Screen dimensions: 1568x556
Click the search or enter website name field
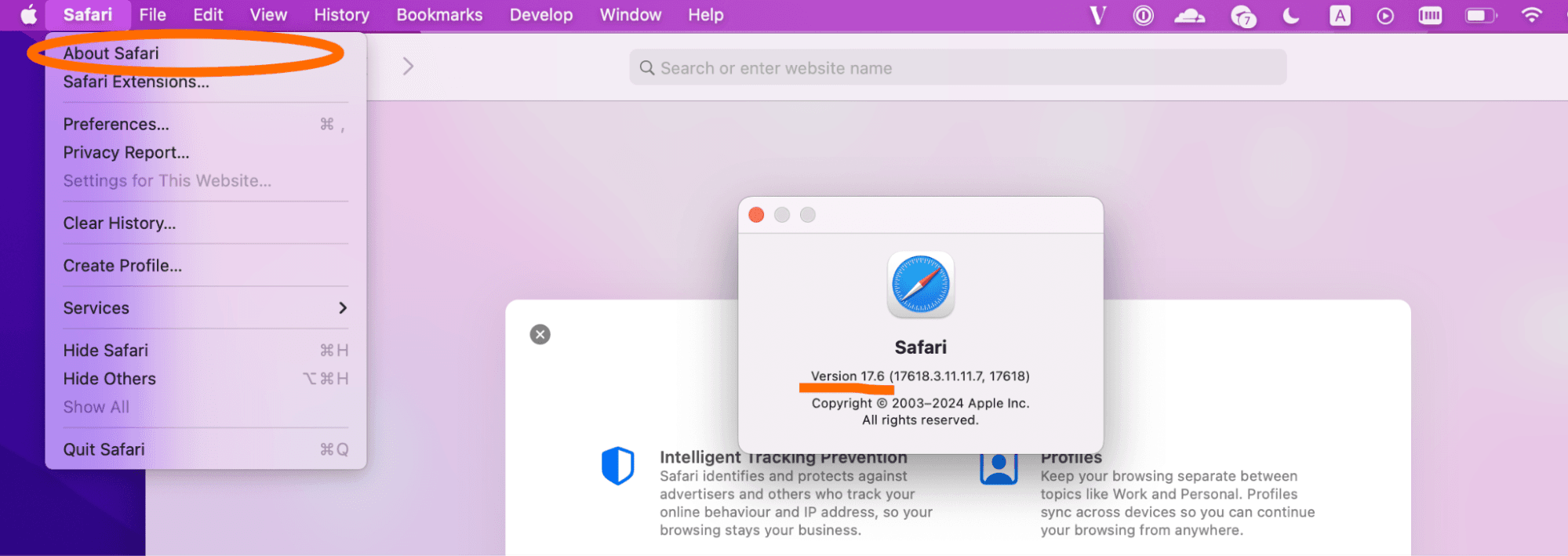tap(957, 68)
